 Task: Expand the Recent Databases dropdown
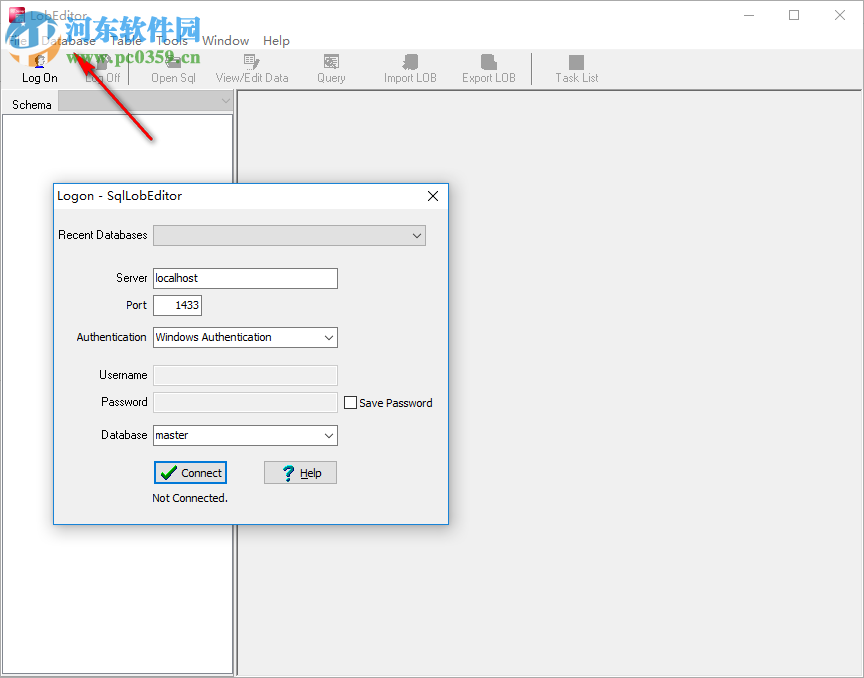(x=417, y=235)
